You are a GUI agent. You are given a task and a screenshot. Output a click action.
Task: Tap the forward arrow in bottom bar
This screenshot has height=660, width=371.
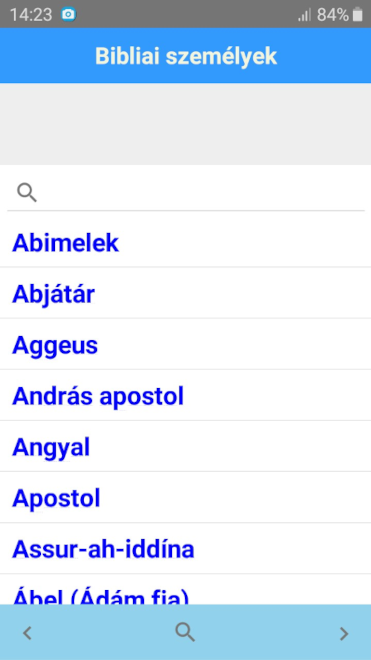pyautogui.click(x=344, y=633)
